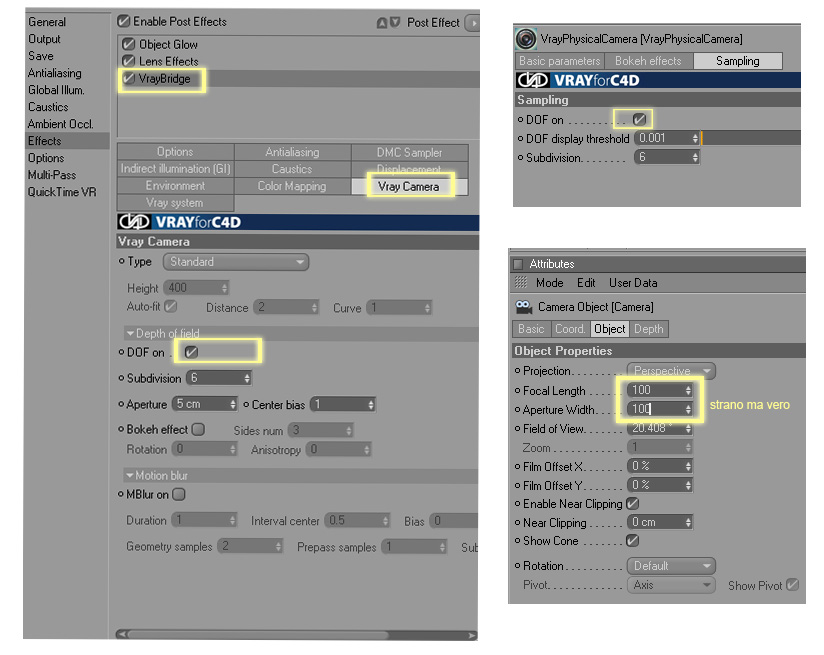
Task: Select QuickTime VR in settings list
Action: [x=62, y=192]
